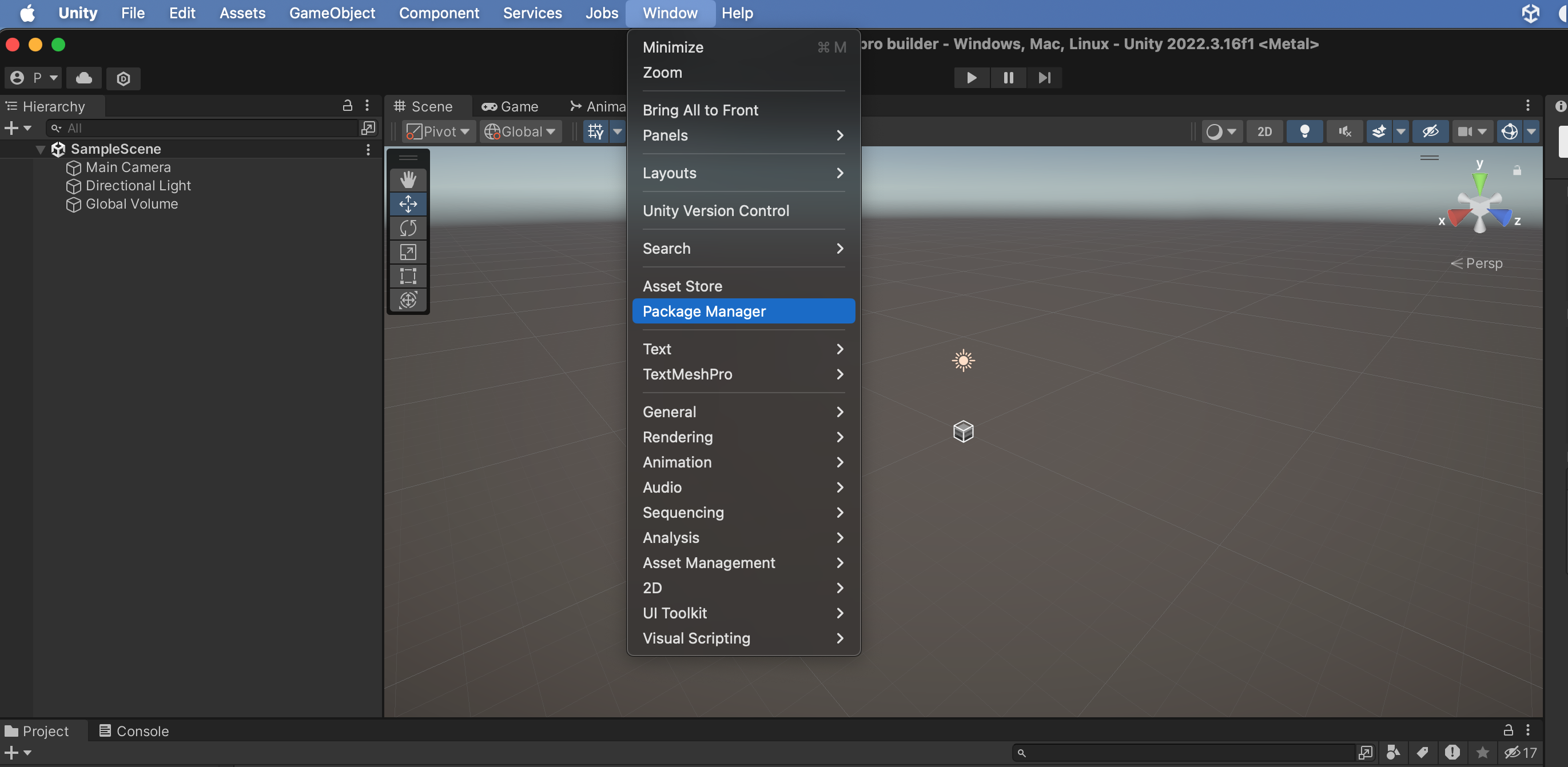The image size is (1568, 767).
Task: Select the combined Transform tool
Action: (408, 300)
